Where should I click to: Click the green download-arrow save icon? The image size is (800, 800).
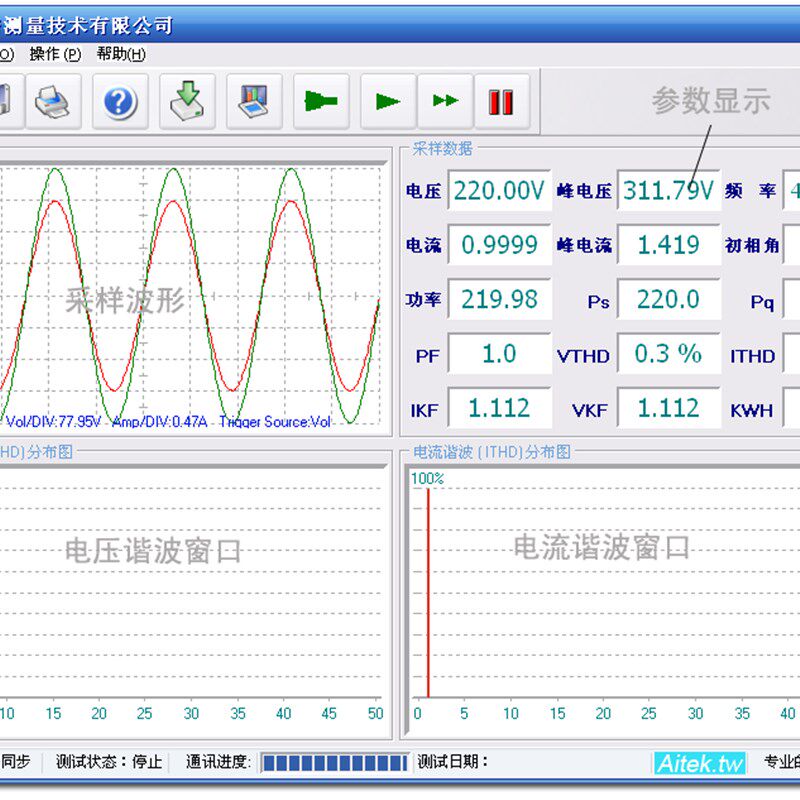pos(187,102)
